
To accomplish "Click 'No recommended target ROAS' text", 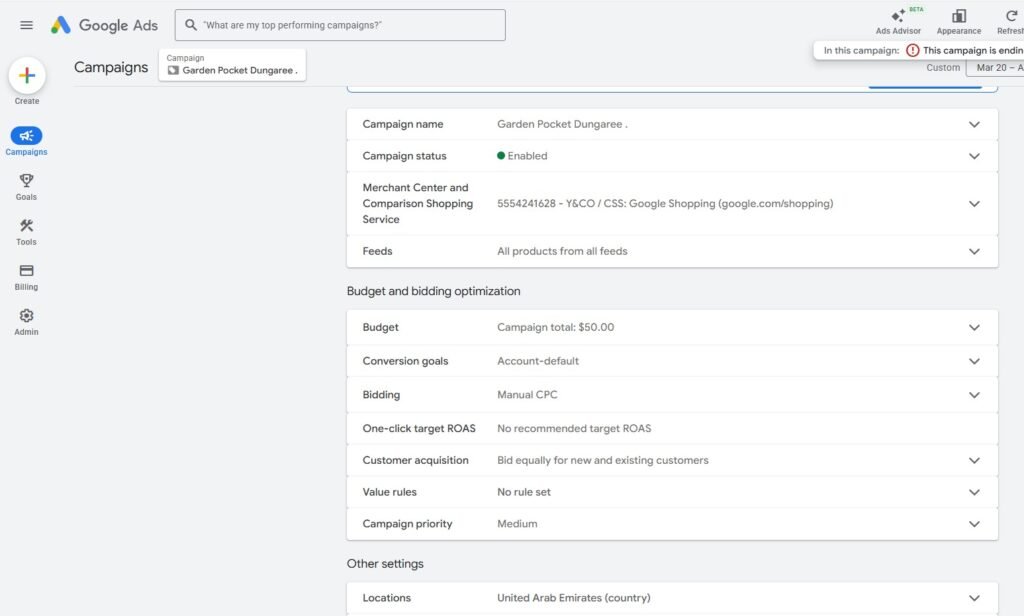I will click(x=574, y=429).
